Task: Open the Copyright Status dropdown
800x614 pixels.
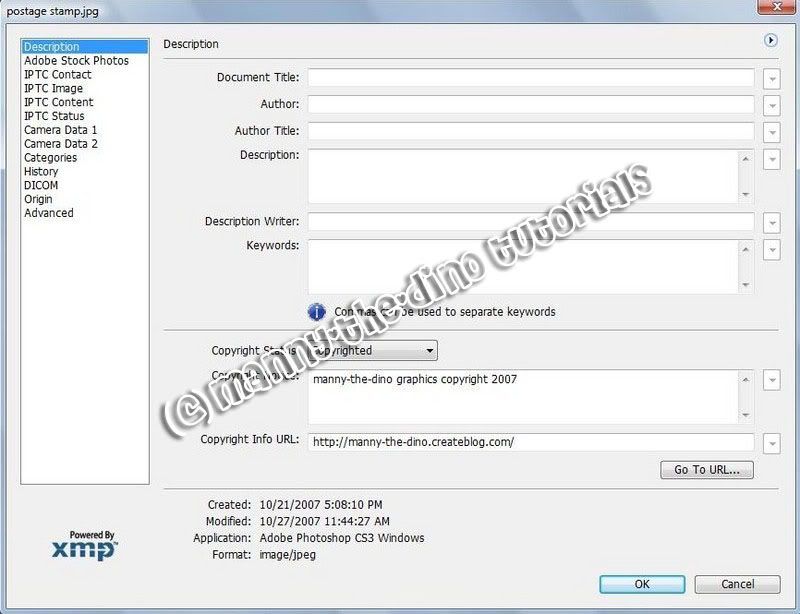Action: 373,351
